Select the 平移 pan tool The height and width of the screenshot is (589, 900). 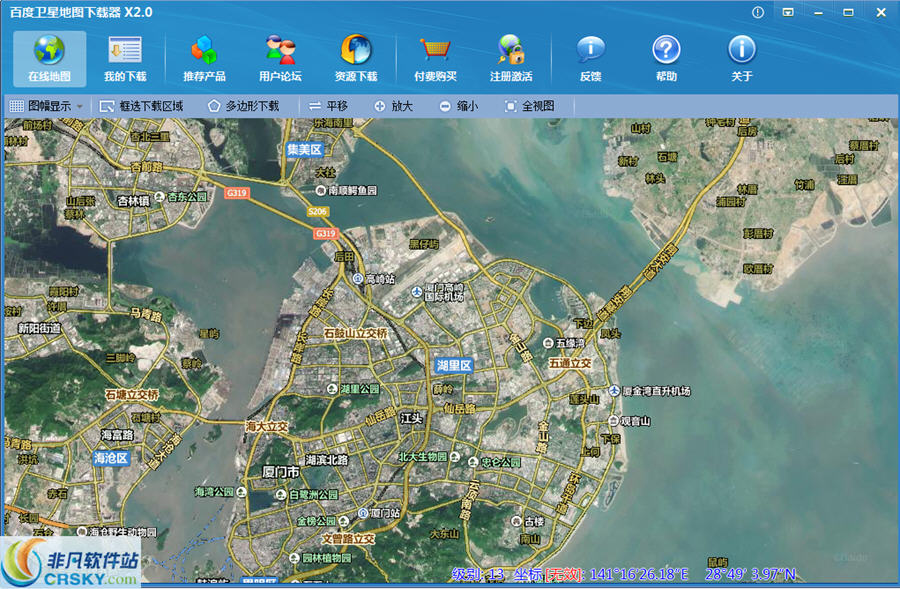[328, 106]
